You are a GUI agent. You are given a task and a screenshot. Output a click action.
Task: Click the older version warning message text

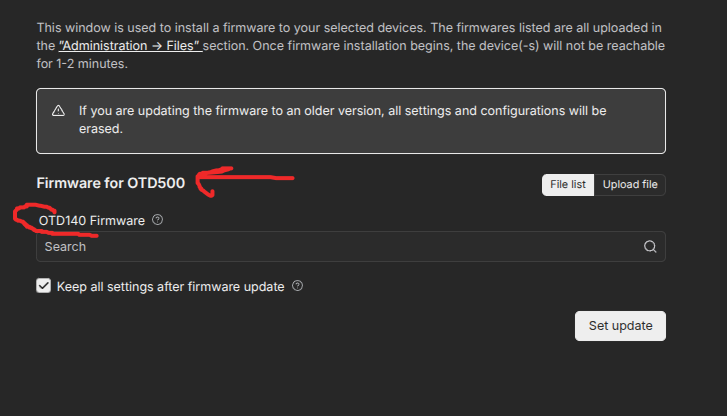[x=340, y=111]
